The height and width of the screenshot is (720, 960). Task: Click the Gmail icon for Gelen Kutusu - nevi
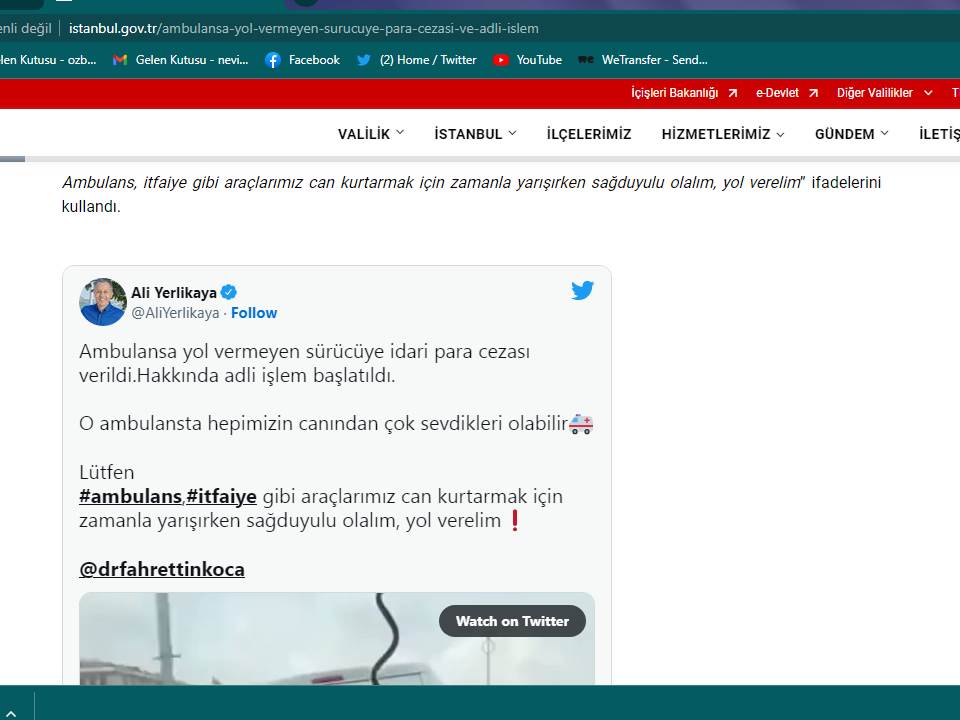(120, 60)
